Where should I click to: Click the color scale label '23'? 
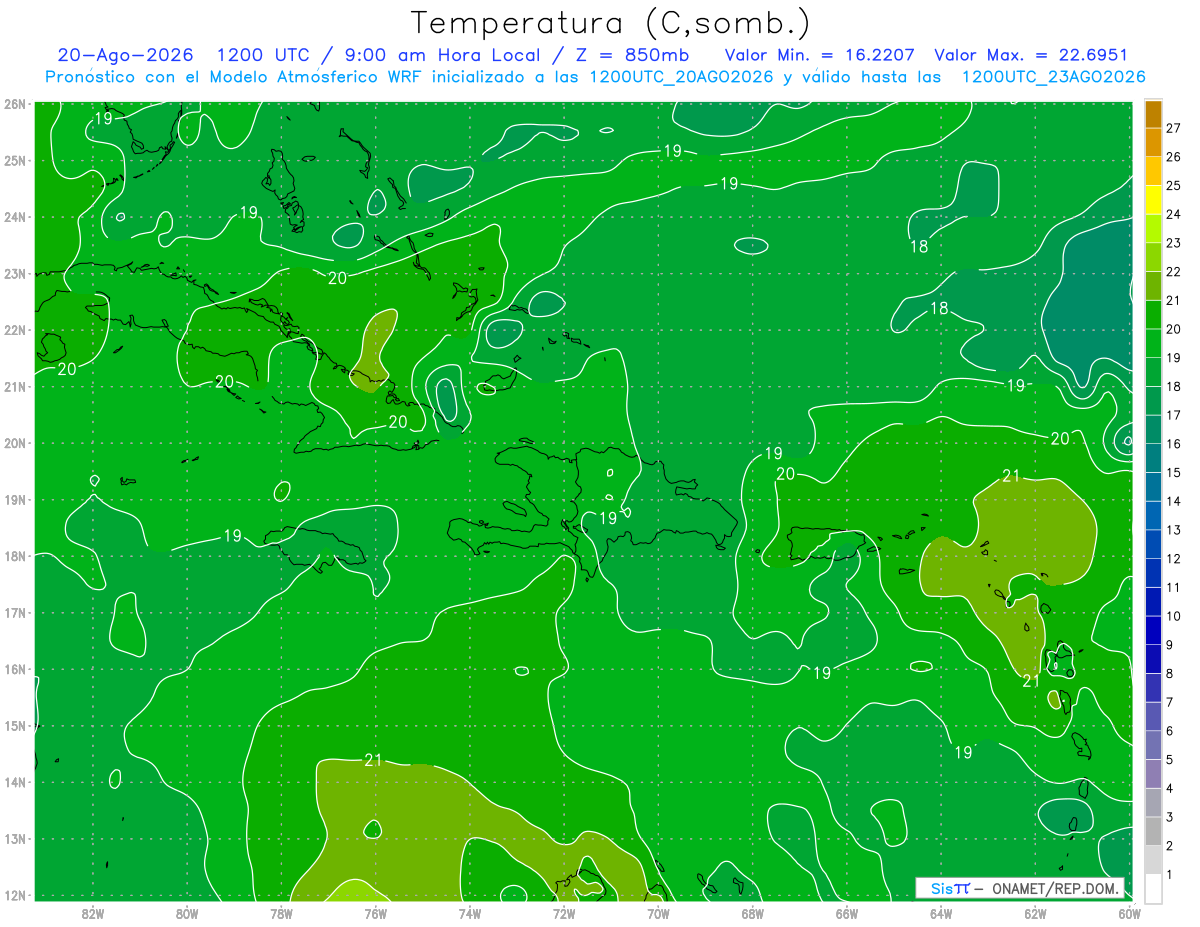(x=1173, y=243)
